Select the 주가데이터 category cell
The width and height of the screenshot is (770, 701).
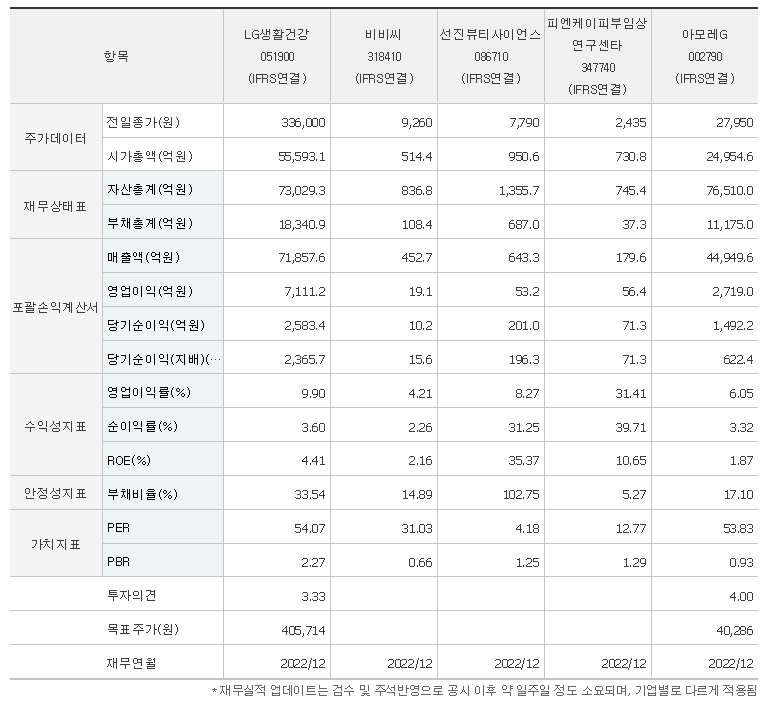tap(55, 138)
